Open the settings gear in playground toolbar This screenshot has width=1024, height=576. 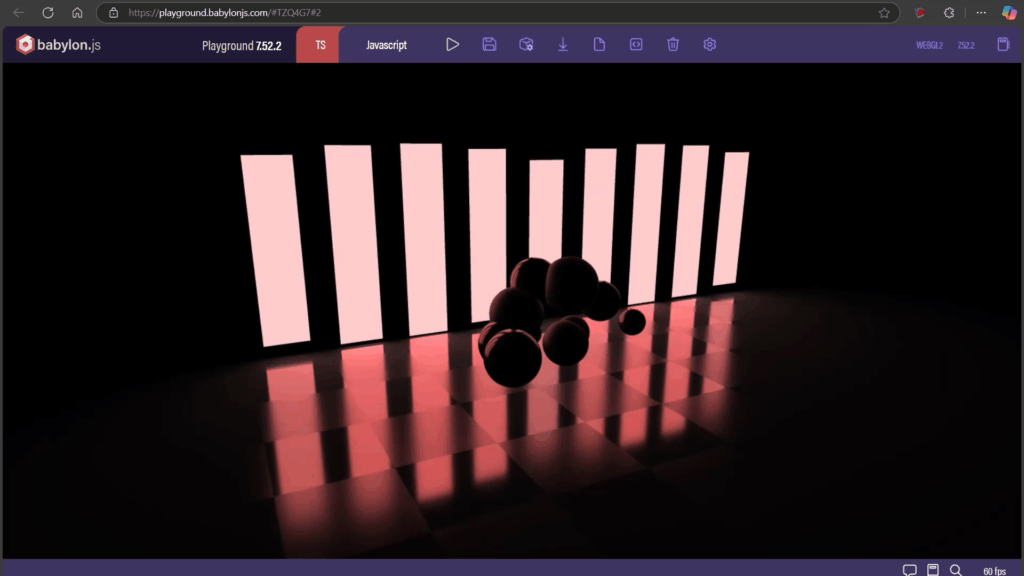[x=710, y=45]
